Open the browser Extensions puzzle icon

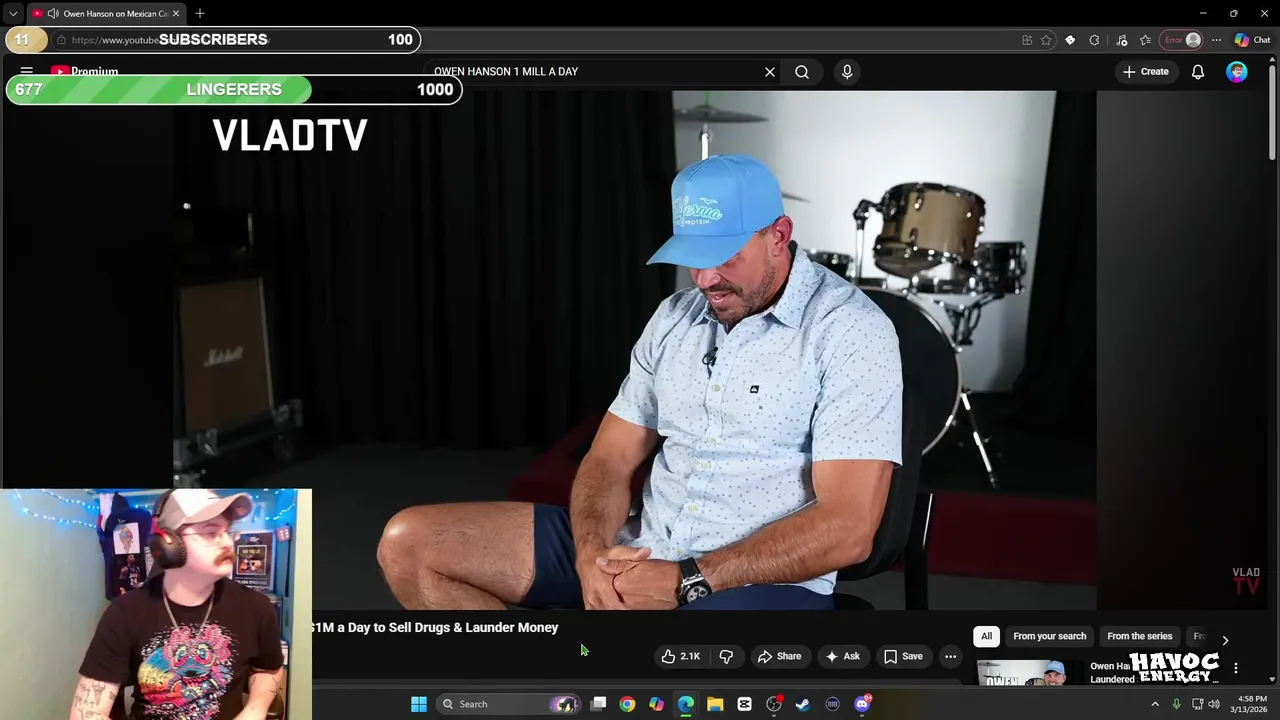pyautogui.click(x=1094, y=40)
